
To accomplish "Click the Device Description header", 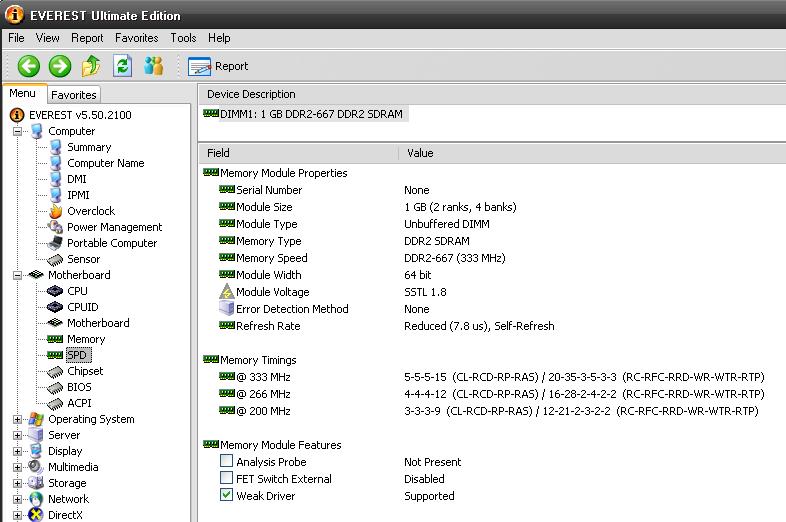I will 492,94.
